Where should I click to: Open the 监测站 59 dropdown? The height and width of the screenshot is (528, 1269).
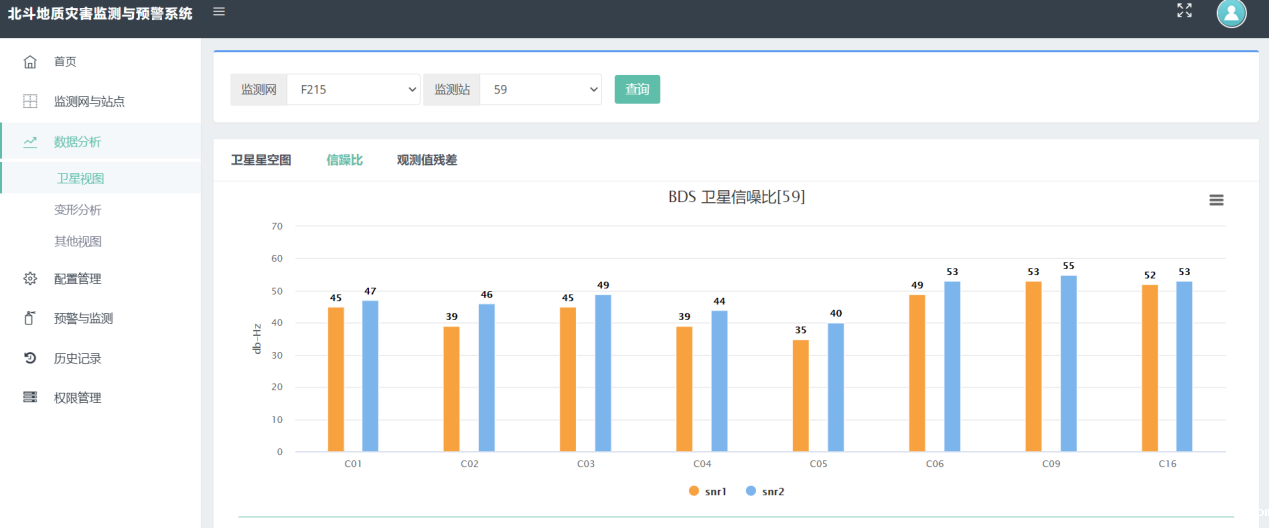(540, 89)
